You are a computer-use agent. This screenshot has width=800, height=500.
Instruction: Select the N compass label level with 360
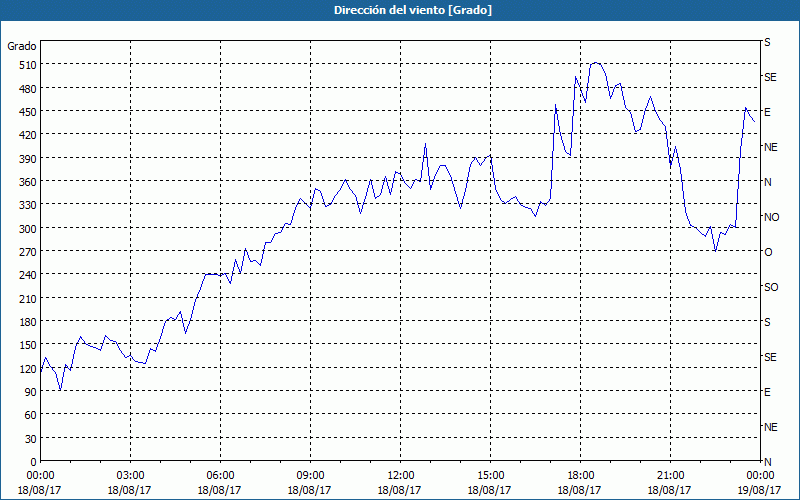(768, 182)
